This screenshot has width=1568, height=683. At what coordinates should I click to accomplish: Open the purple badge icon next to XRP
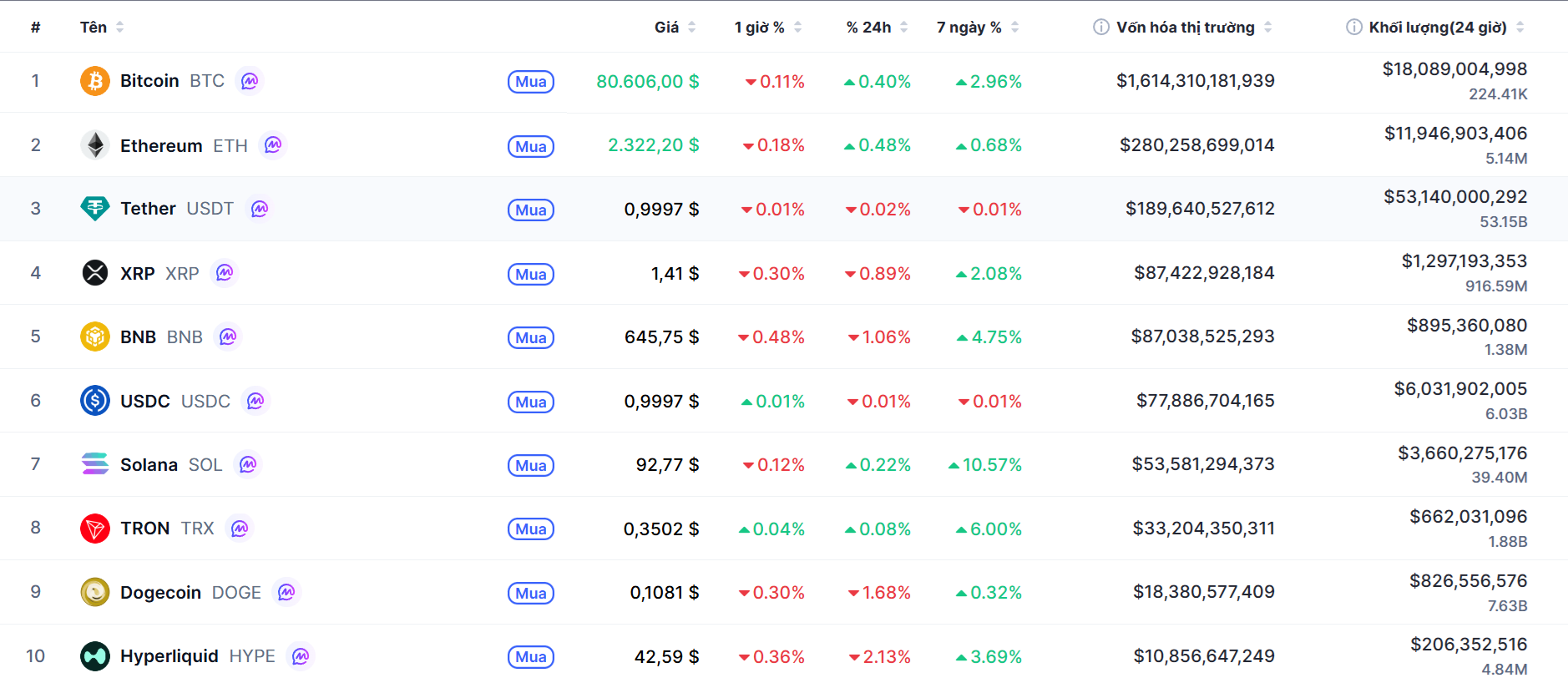click(x=225, y=273)
